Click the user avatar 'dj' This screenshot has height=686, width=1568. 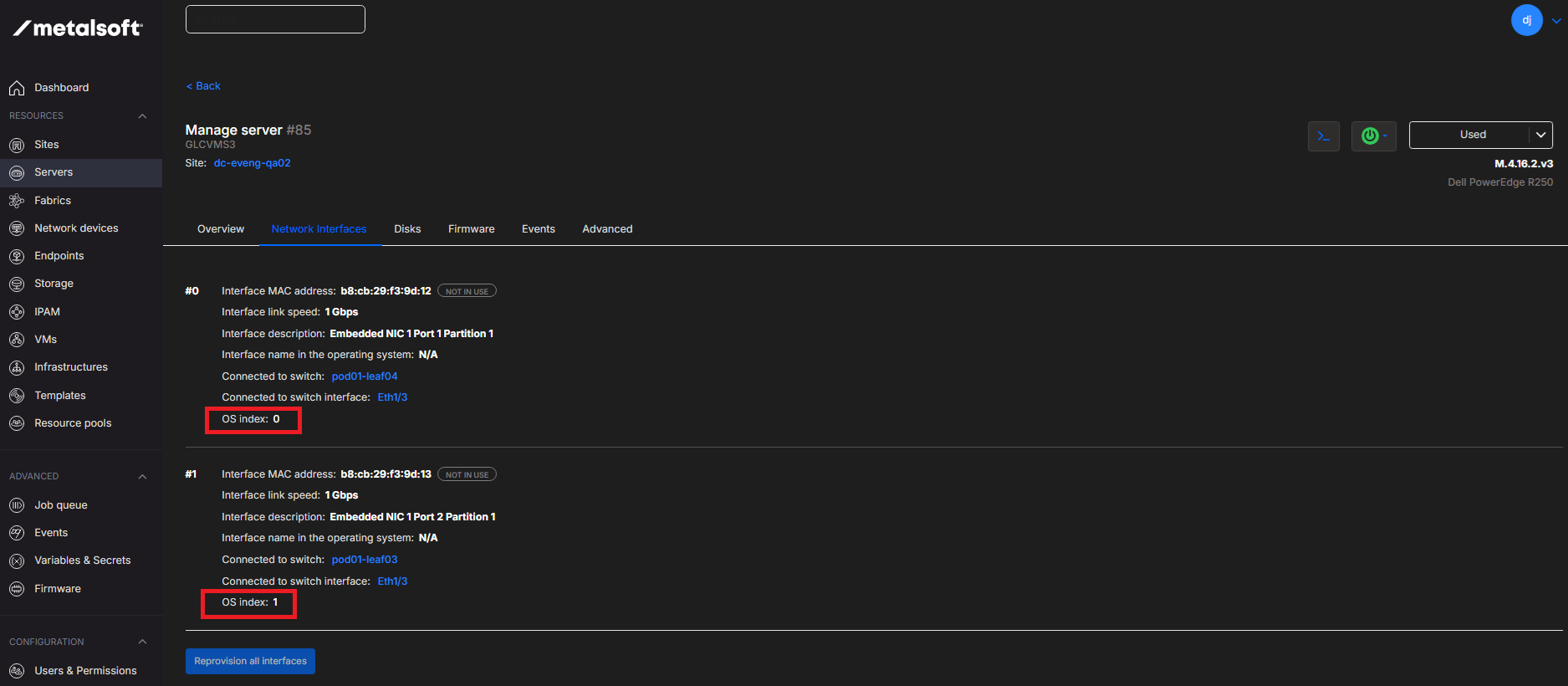tap(1526, 20)
